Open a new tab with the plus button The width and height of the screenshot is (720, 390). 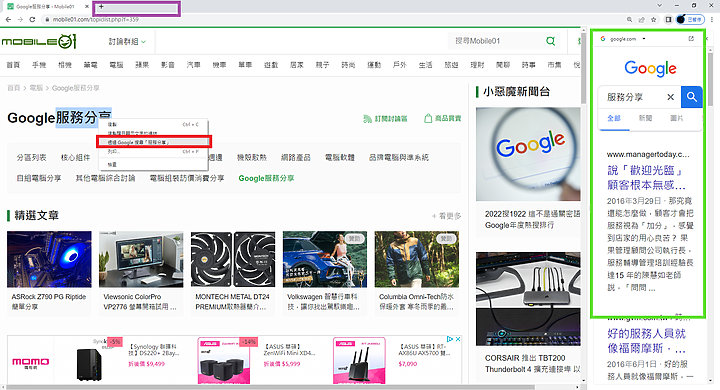101,6
